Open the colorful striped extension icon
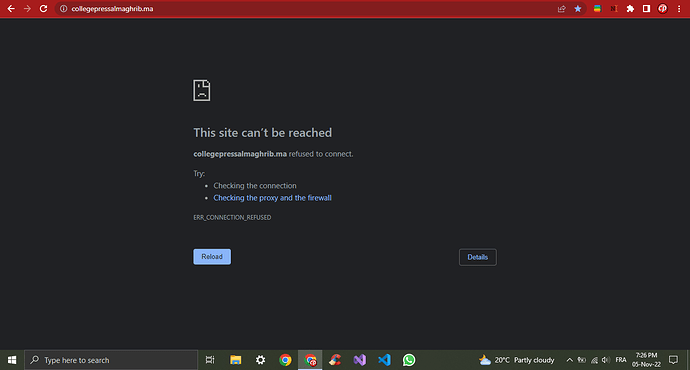Image resolution: width=690 pixels, height=370 pixels. pos(597,8)
